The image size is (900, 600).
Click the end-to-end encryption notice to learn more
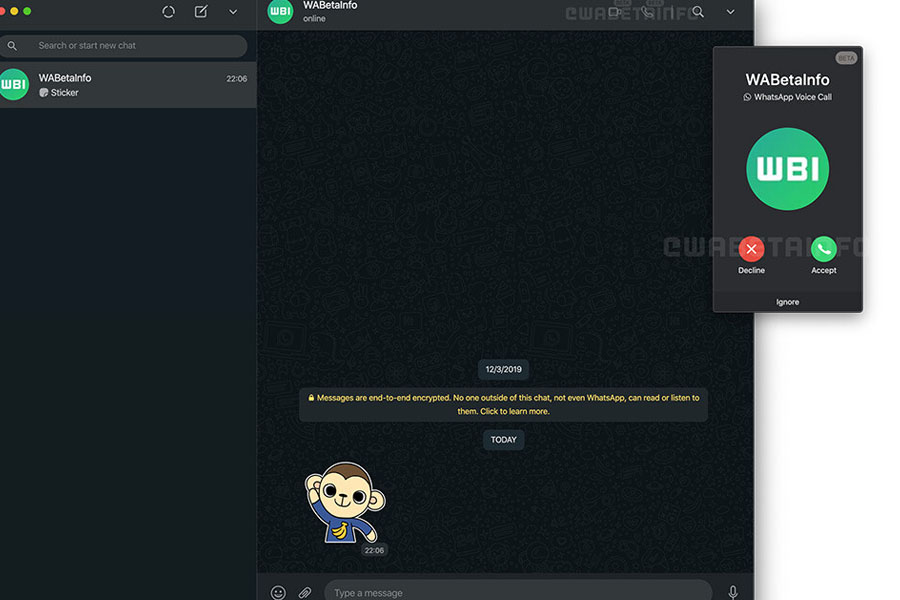(503, 404)
